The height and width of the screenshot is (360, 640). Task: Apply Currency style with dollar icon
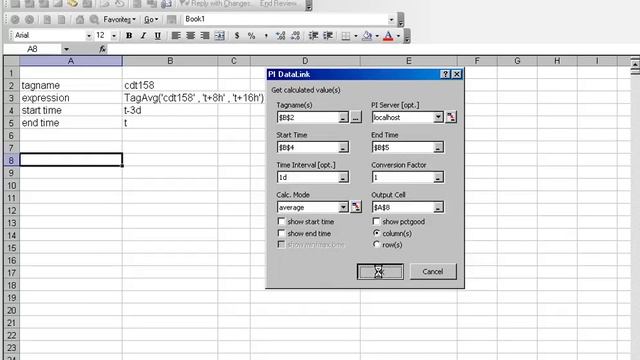tap(237, 36)
